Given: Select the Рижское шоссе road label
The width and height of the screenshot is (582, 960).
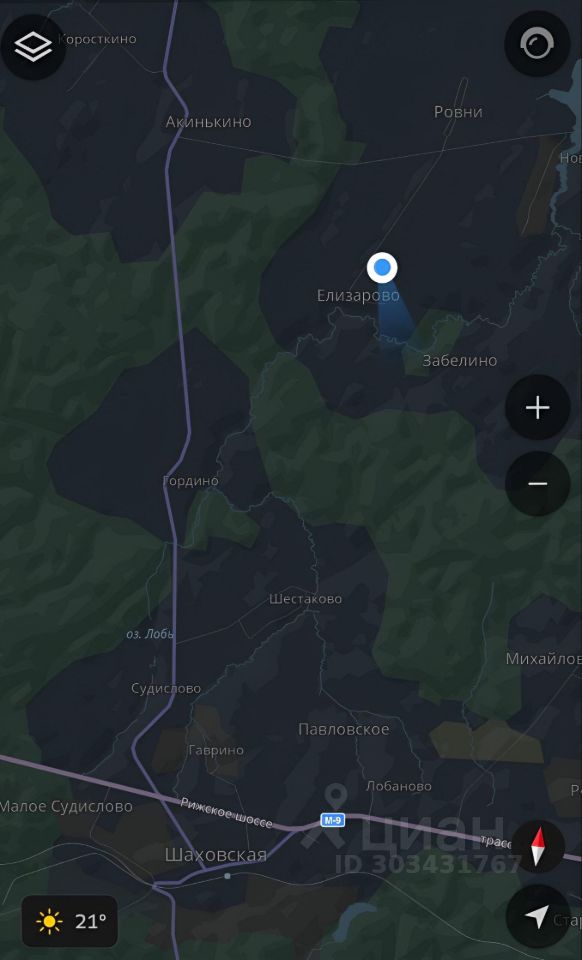Looking at the screenshot, I should [x=226, y=813].
